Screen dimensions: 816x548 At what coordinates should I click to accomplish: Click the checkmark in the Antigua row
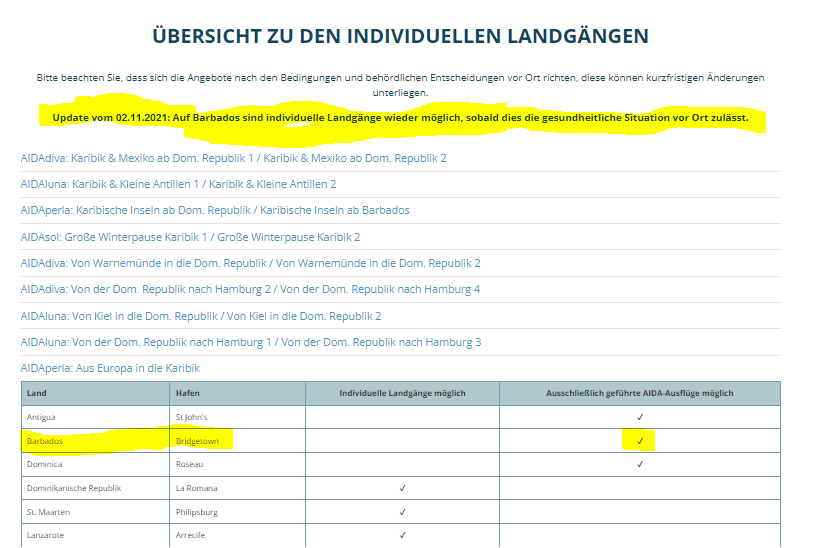pyautogui.click(x=640, y=416)
